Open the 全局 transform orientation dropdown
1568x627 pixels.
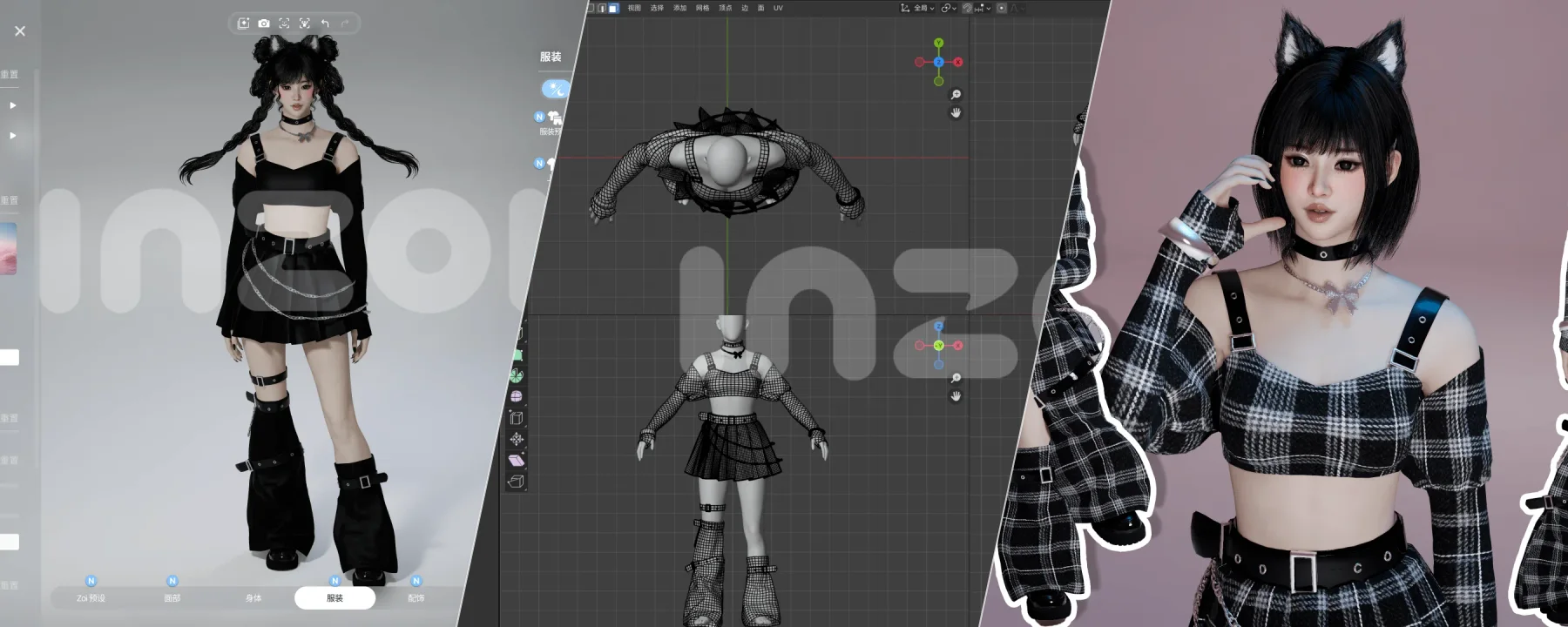click(918, 8)
